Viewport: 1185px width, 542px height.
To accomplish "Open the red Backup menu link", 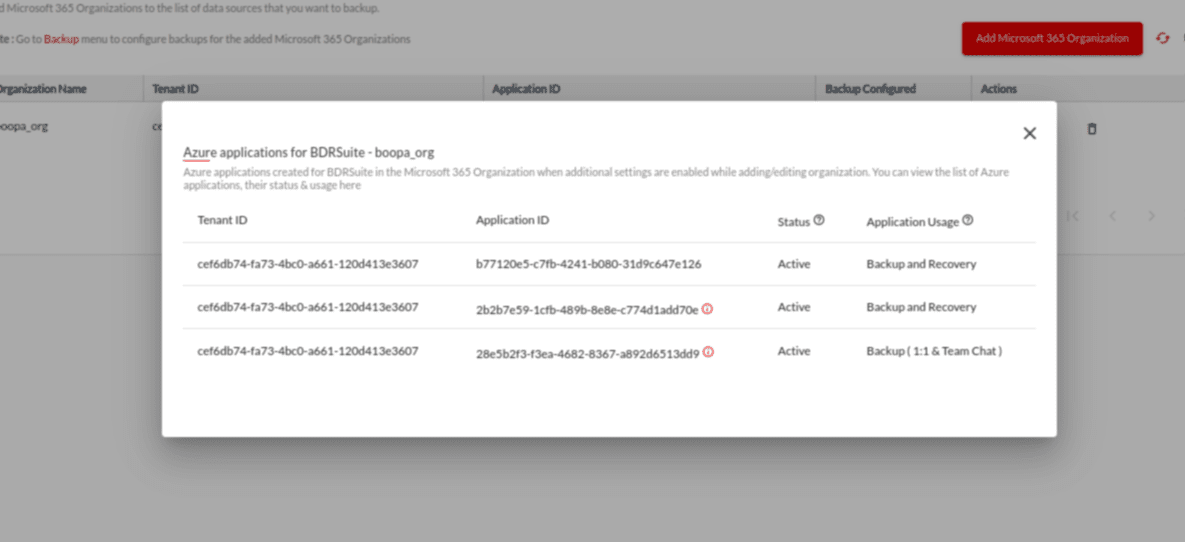I will point(61,39).
